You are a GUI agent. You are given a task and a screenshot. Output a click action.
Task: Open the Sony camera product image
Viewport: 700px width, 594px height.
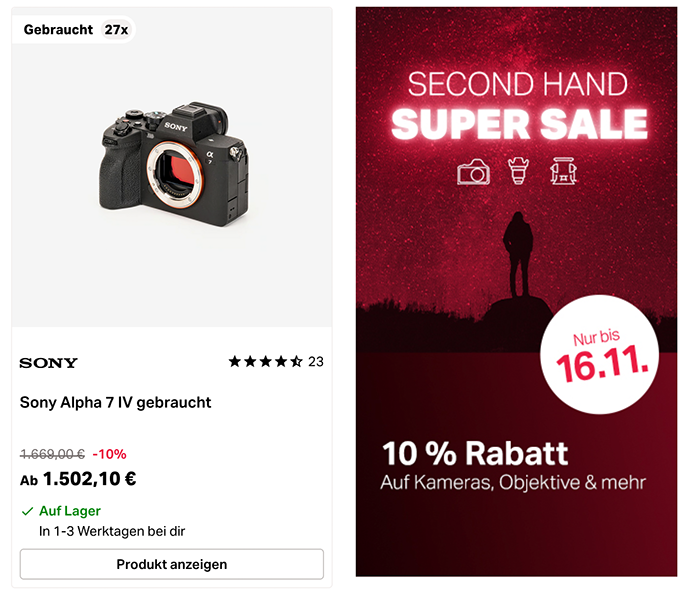click(172, 165)
